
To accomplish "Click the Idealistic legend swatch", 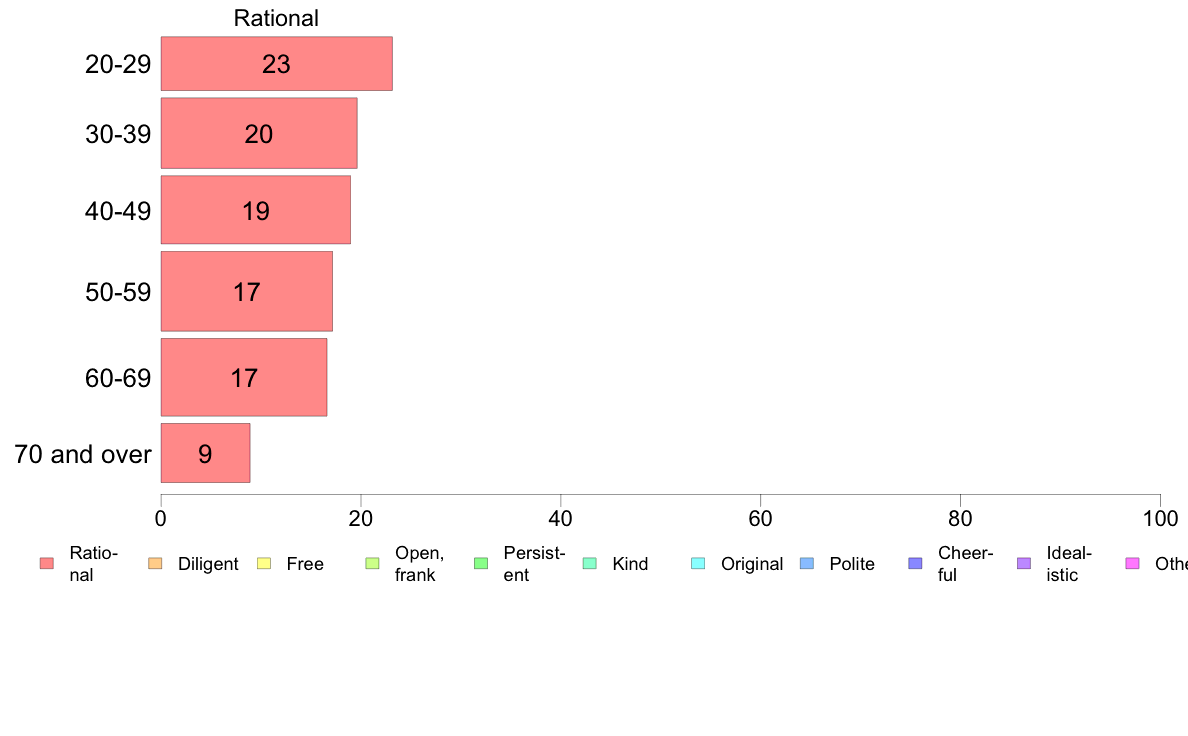I will point(1024,563).
